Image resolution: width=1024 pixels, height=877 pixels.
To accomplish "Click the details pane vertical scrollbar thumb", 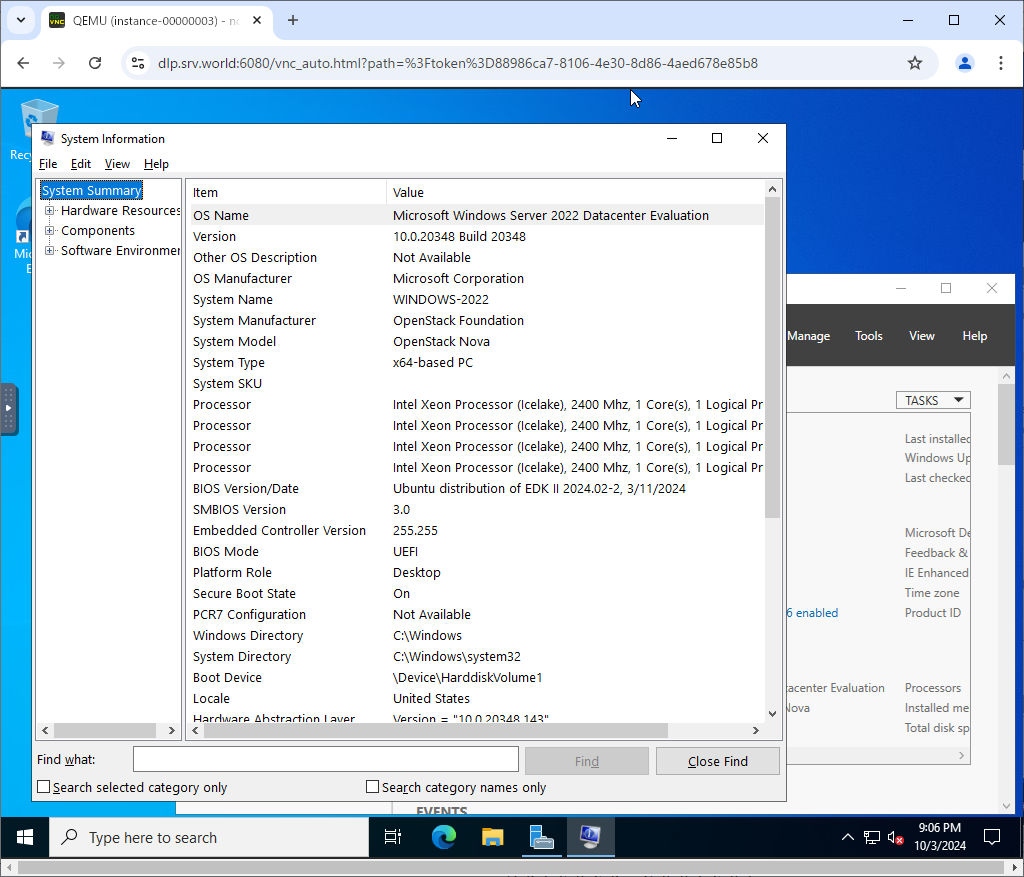I will tap(773, 357).
